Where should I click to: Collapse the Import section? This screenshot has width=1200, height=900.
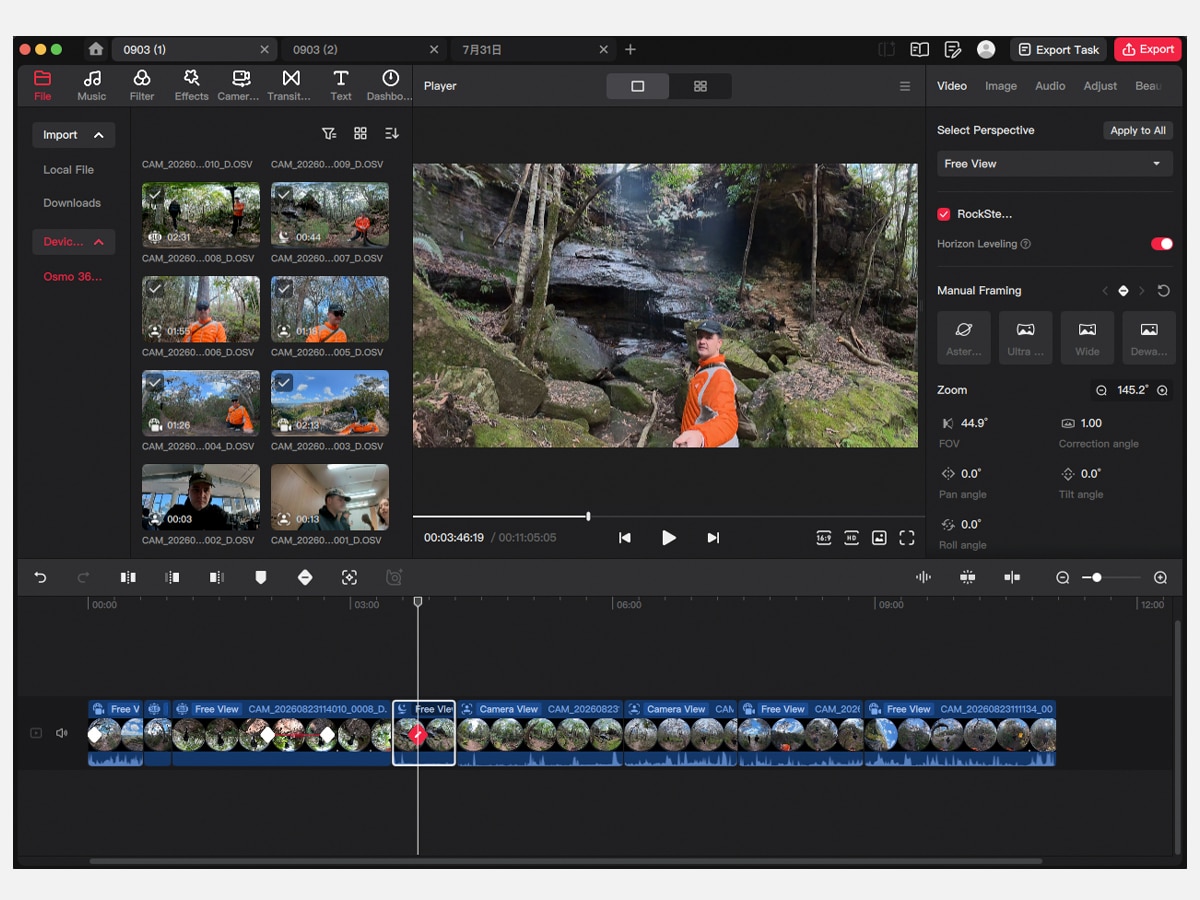tap(74, 135)
